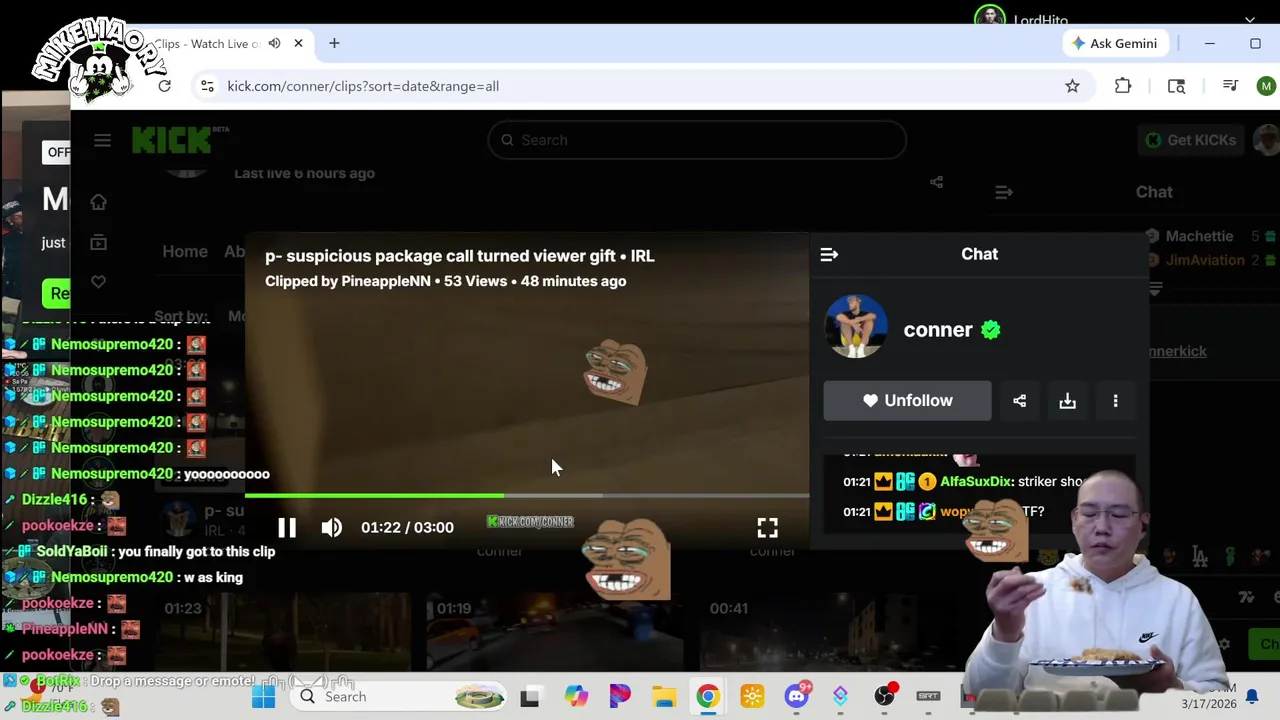Collapse the clip chat panel arrow icon
Screen dimensions: 1280x720
(829, 254)
